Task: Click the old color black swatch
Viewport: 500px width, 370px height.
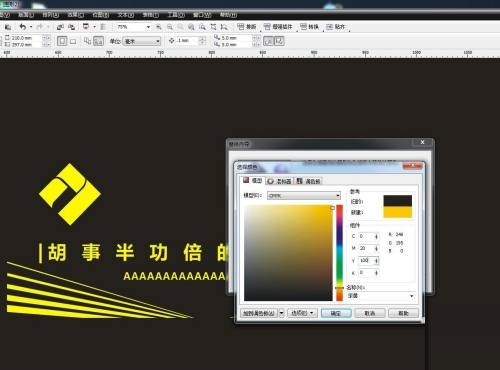Action: [398, 201]
